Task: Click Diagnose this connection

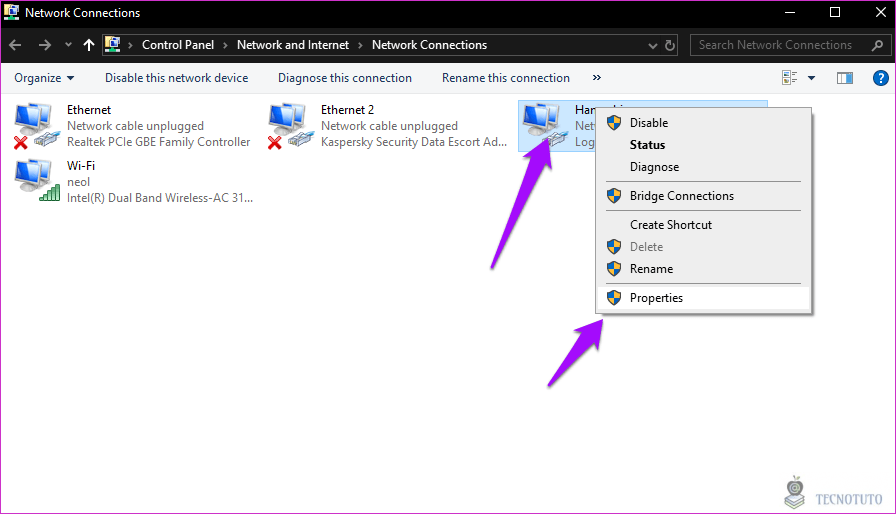Action: [x=345, y=78]
